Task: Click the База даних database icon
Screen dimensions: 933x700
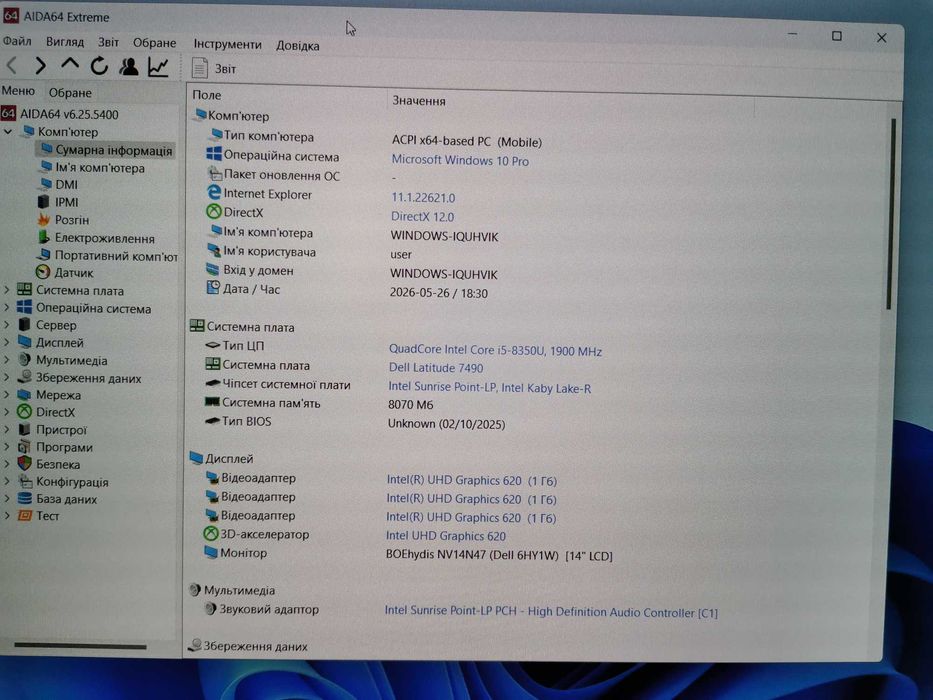Action: [x=24, y=498]
